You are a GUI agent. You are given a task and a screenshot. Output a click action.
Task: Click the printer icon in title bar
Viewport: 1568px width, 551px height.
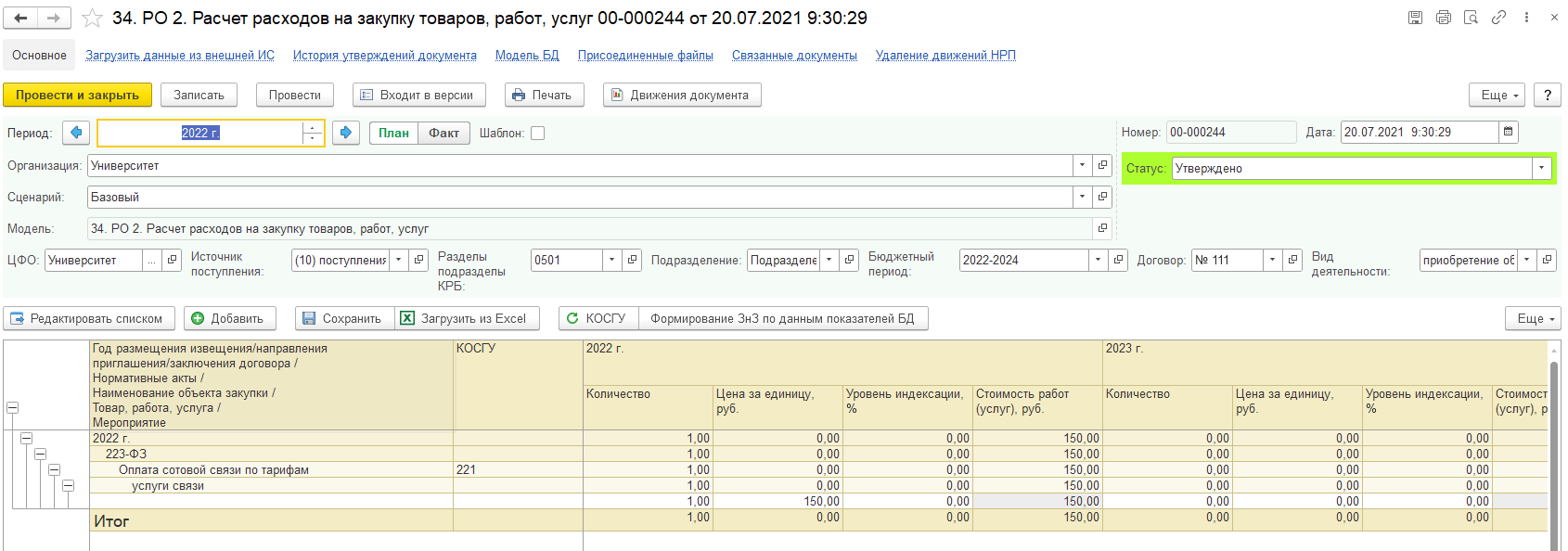pos(1443,18)
